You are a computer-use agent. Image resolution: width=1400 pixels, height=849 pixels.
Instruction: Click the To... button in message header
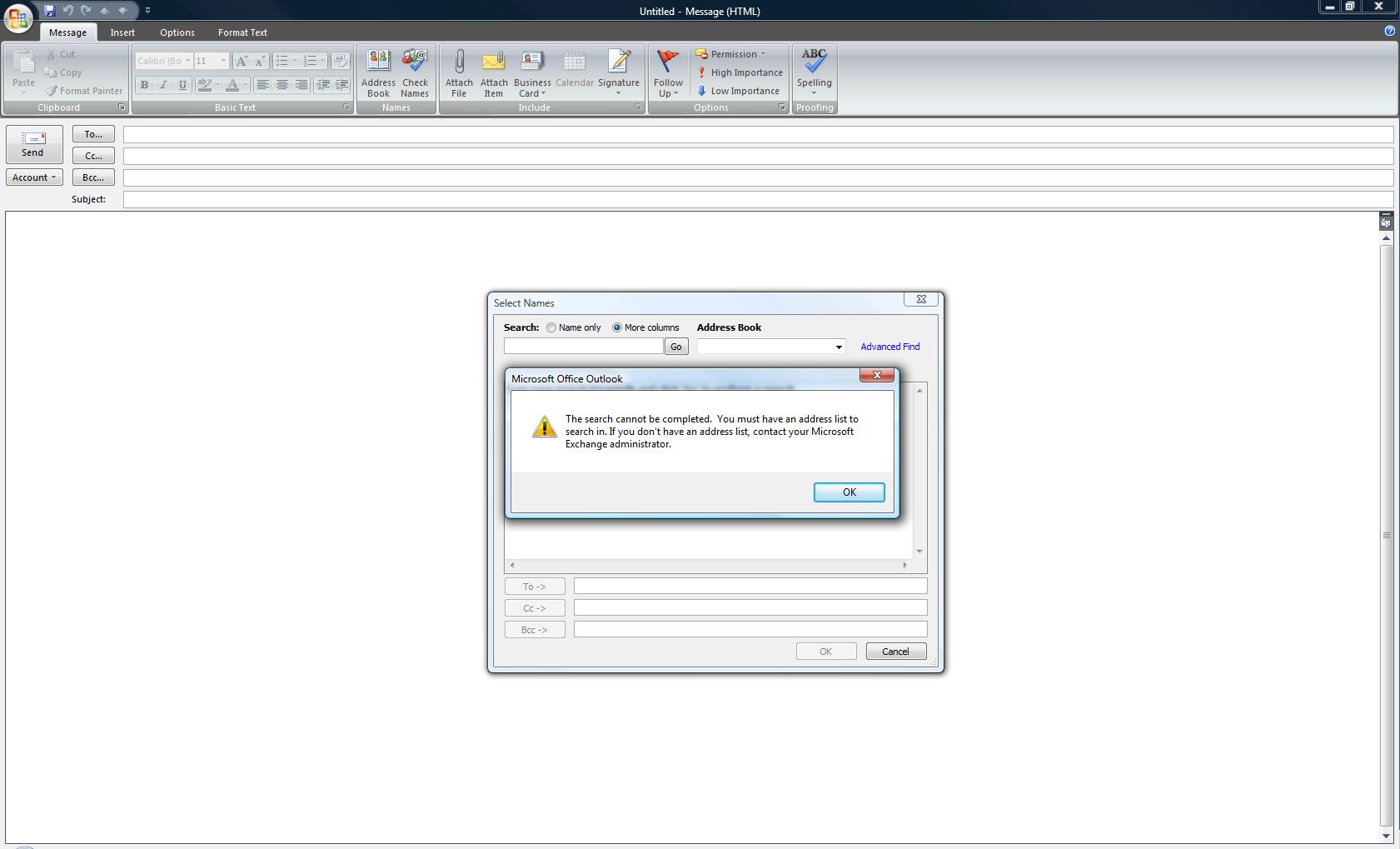click(93, 134)
